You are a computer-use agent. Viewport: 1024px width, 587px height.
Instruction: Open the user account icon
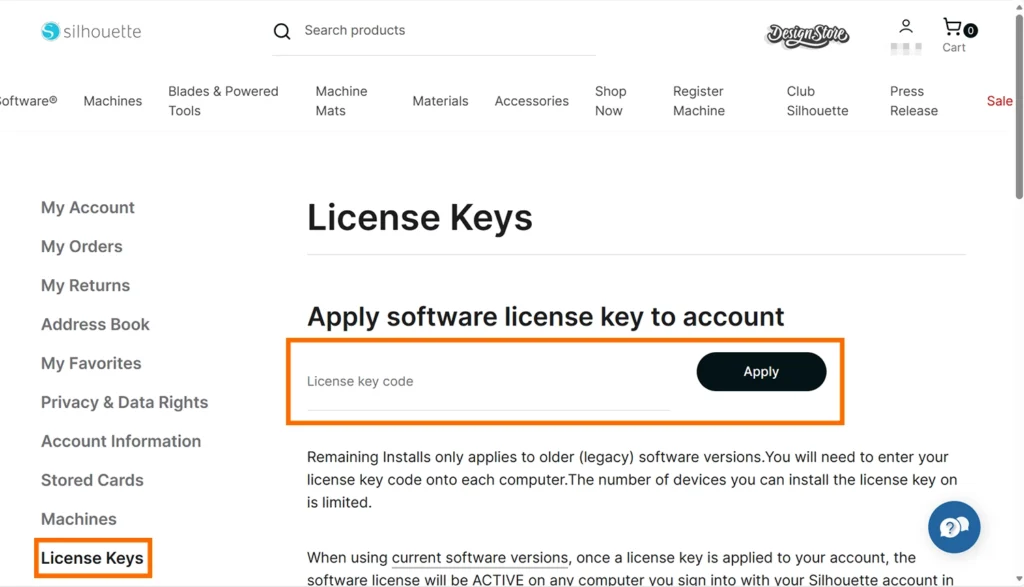pos(906,27)
